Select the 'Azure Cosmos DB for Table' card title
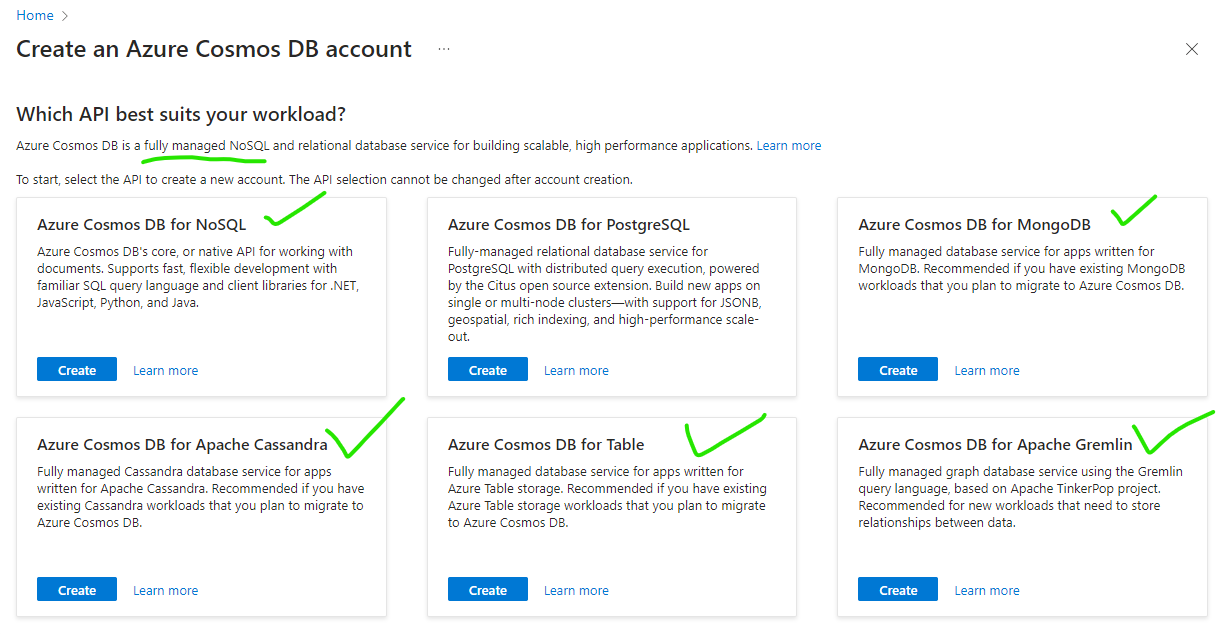This screenshot has height=634, width=1223. 546,444
